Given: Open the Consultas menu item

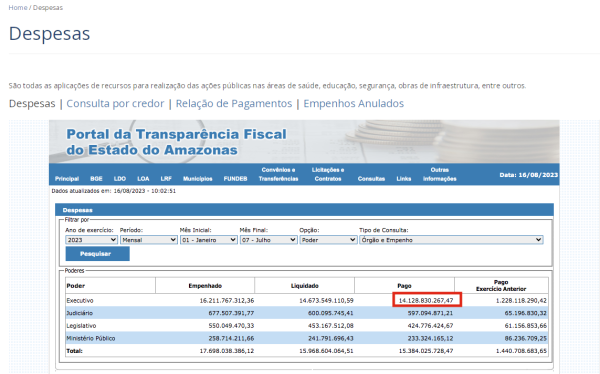Looking at the screenshot, I should 371,179.
